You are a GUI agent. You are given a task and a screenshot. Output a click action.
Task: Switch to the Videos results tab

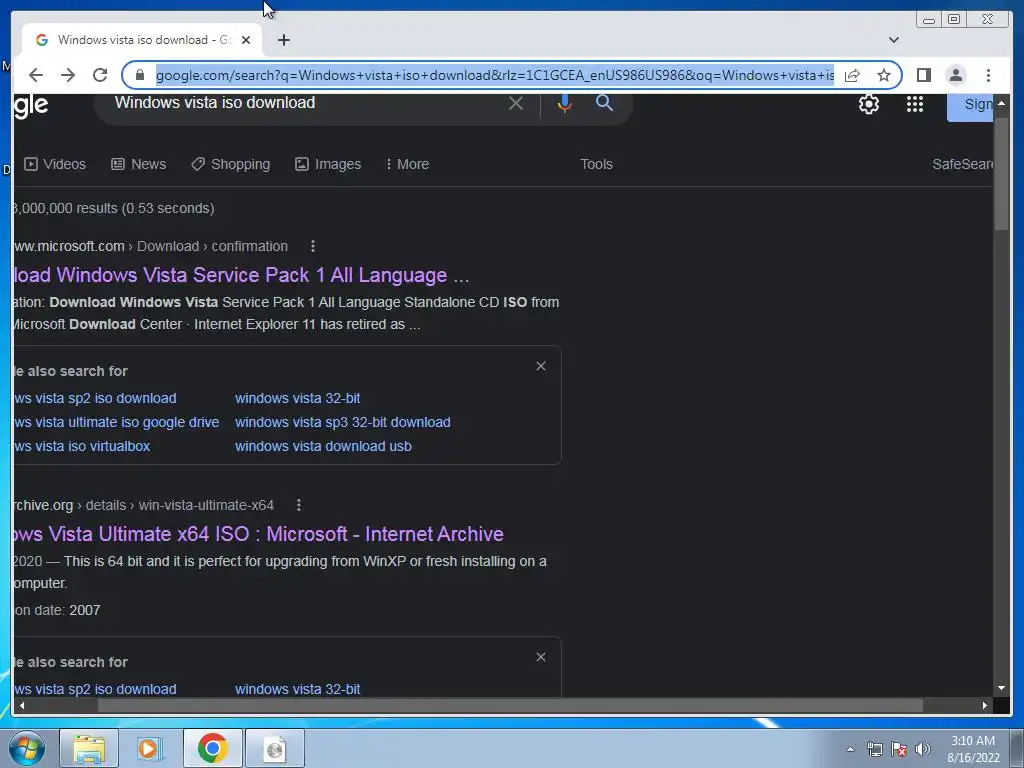55,164
